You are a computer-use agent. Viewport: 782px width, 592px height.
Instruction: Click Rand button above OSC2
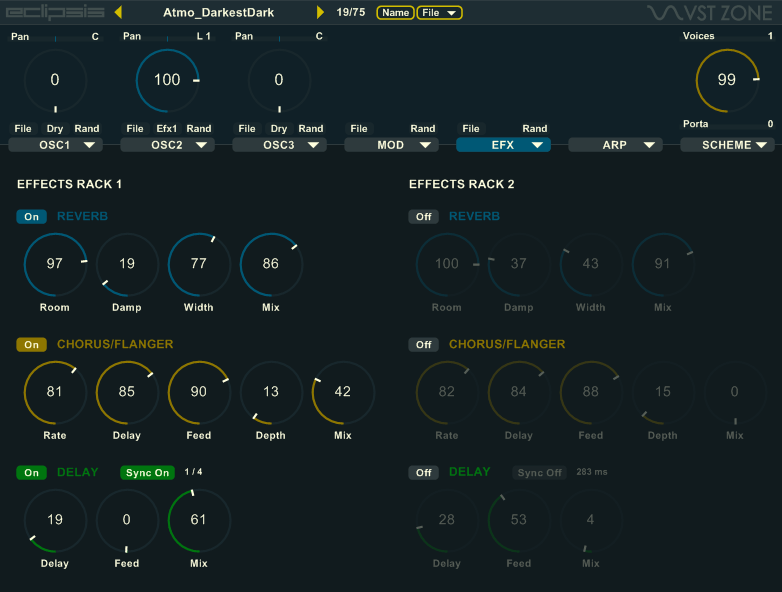coord(199,128)
